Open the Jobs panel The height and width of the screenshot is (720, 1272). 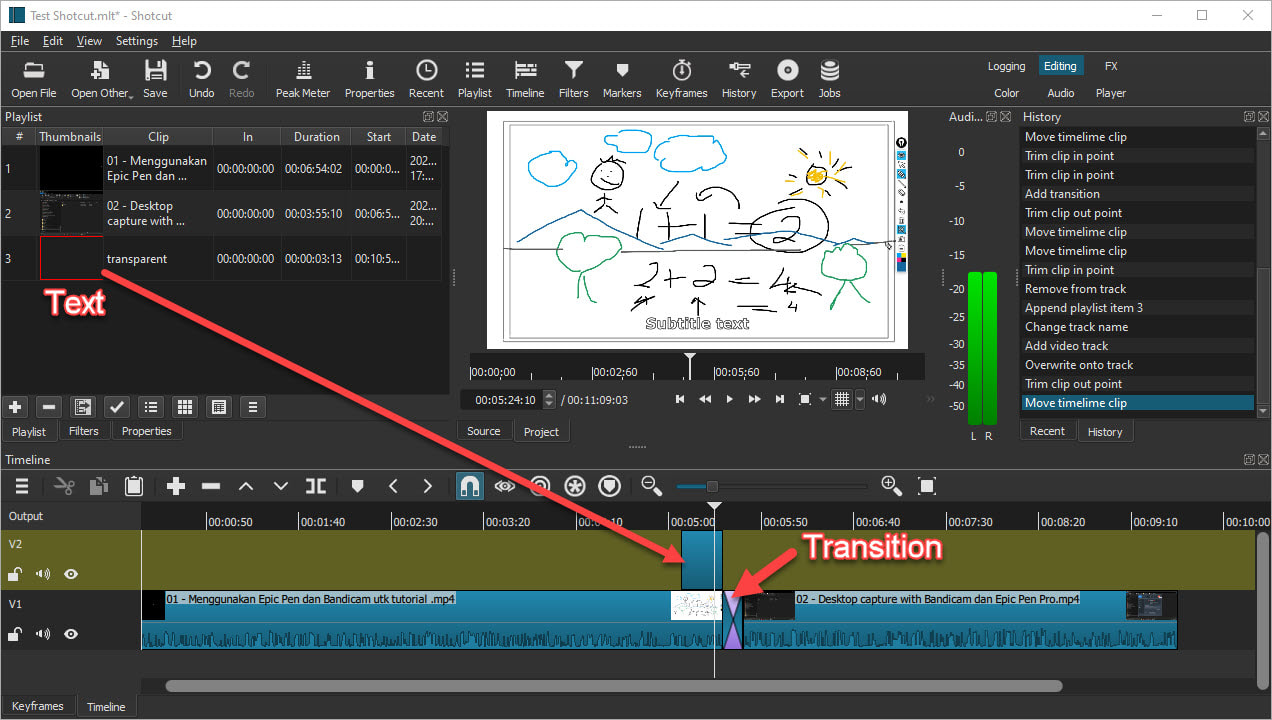(830, 79)
